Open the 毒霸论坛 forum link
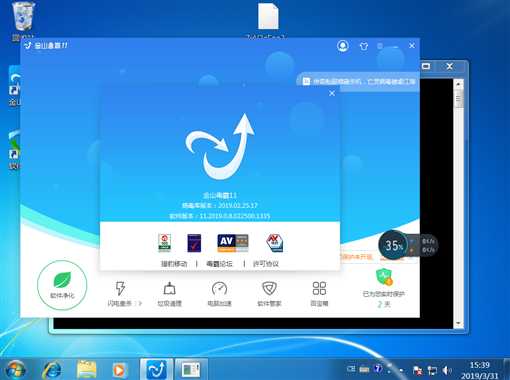 point(219,264)
